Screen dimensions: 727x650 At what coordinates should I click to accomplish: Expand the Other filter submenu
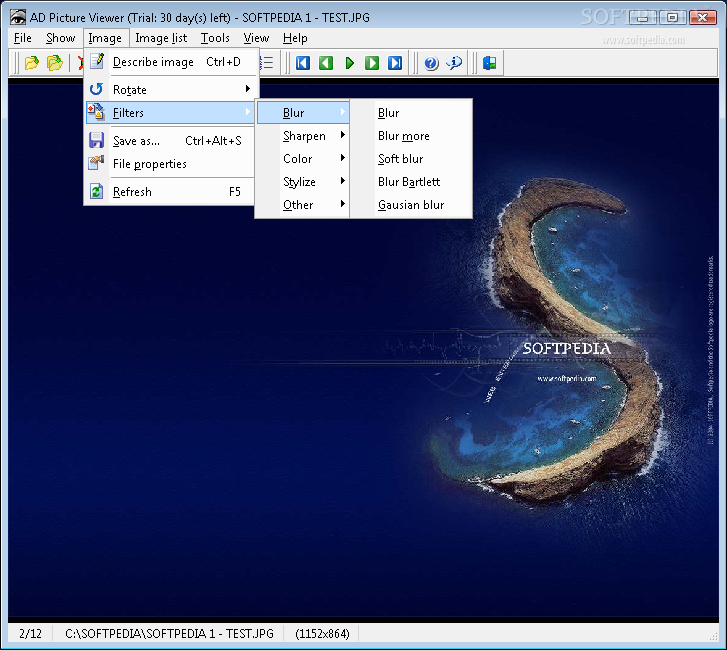click(303, 205)
